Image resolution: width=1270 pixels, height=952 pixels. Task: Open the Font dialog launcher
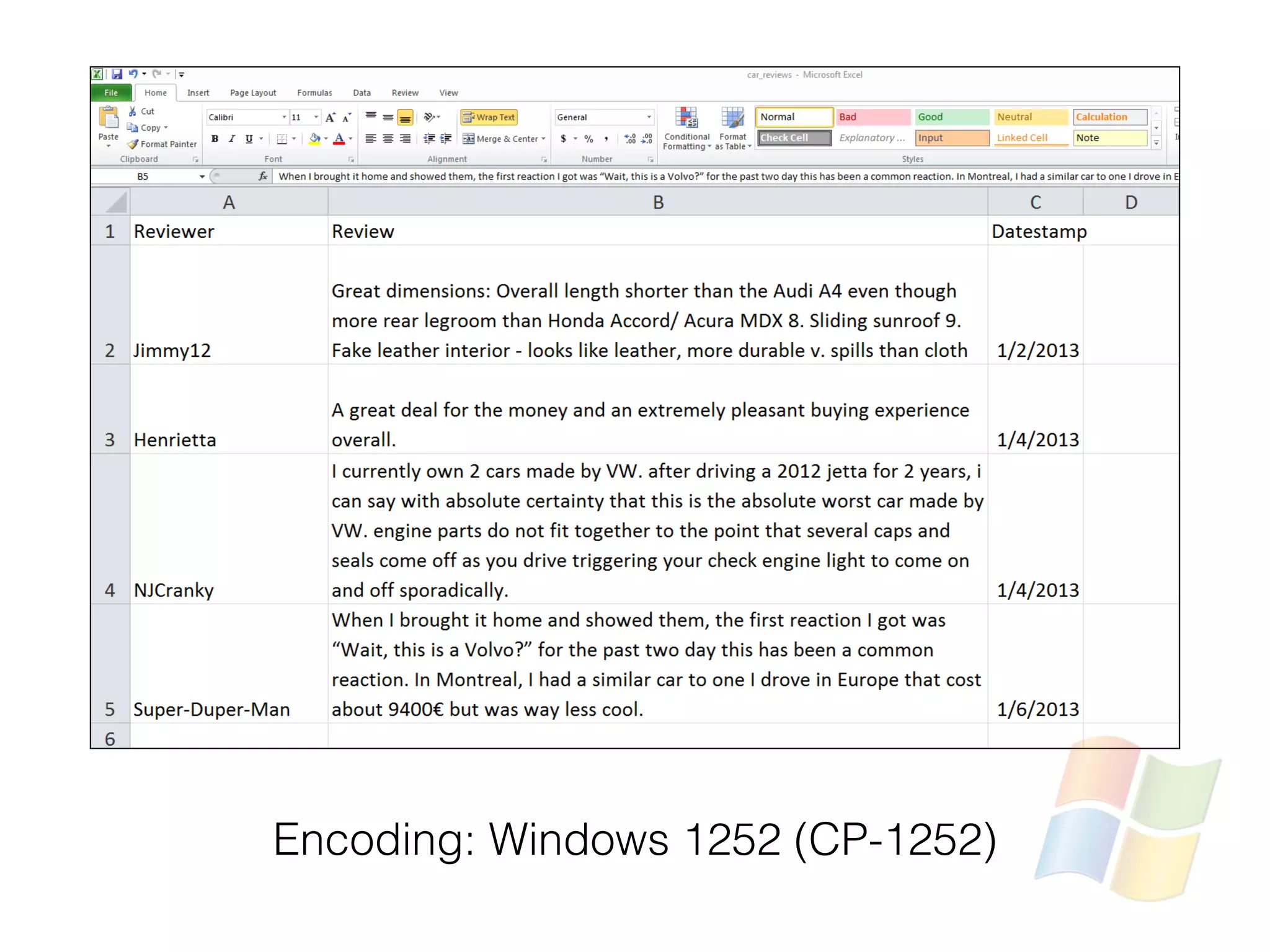[351, 159]
